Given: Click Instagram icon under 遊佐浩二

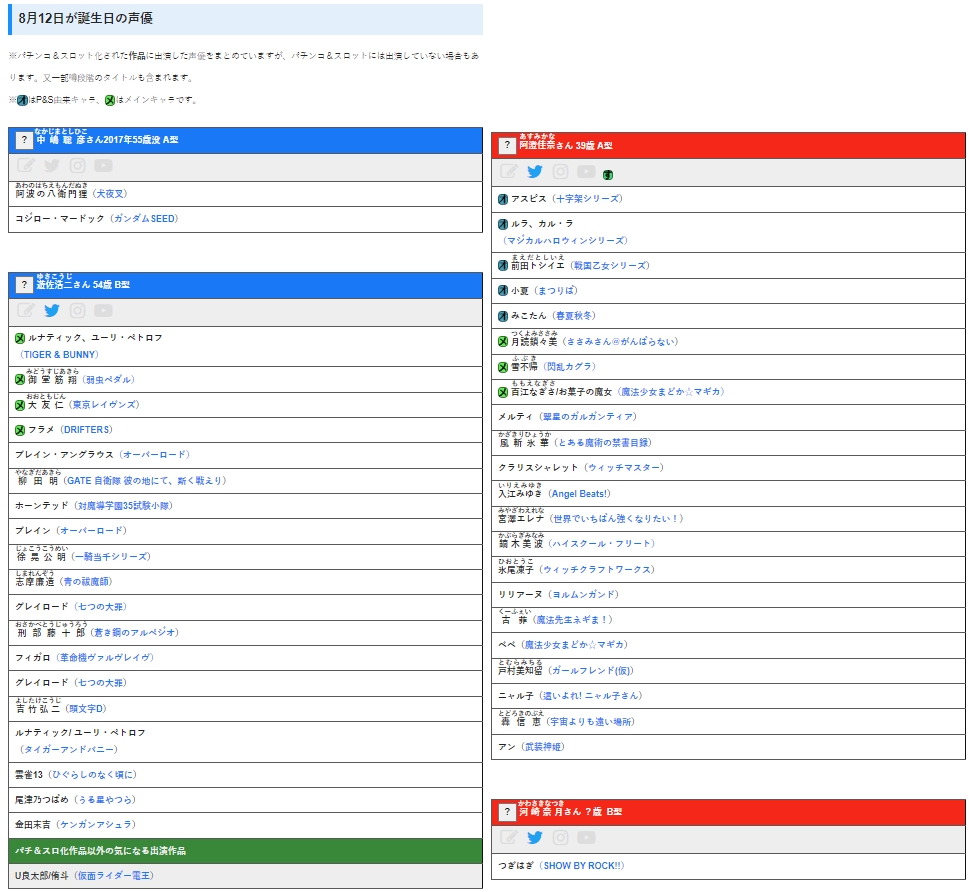Looking at the screenshot, I should [x=77, y=311].
